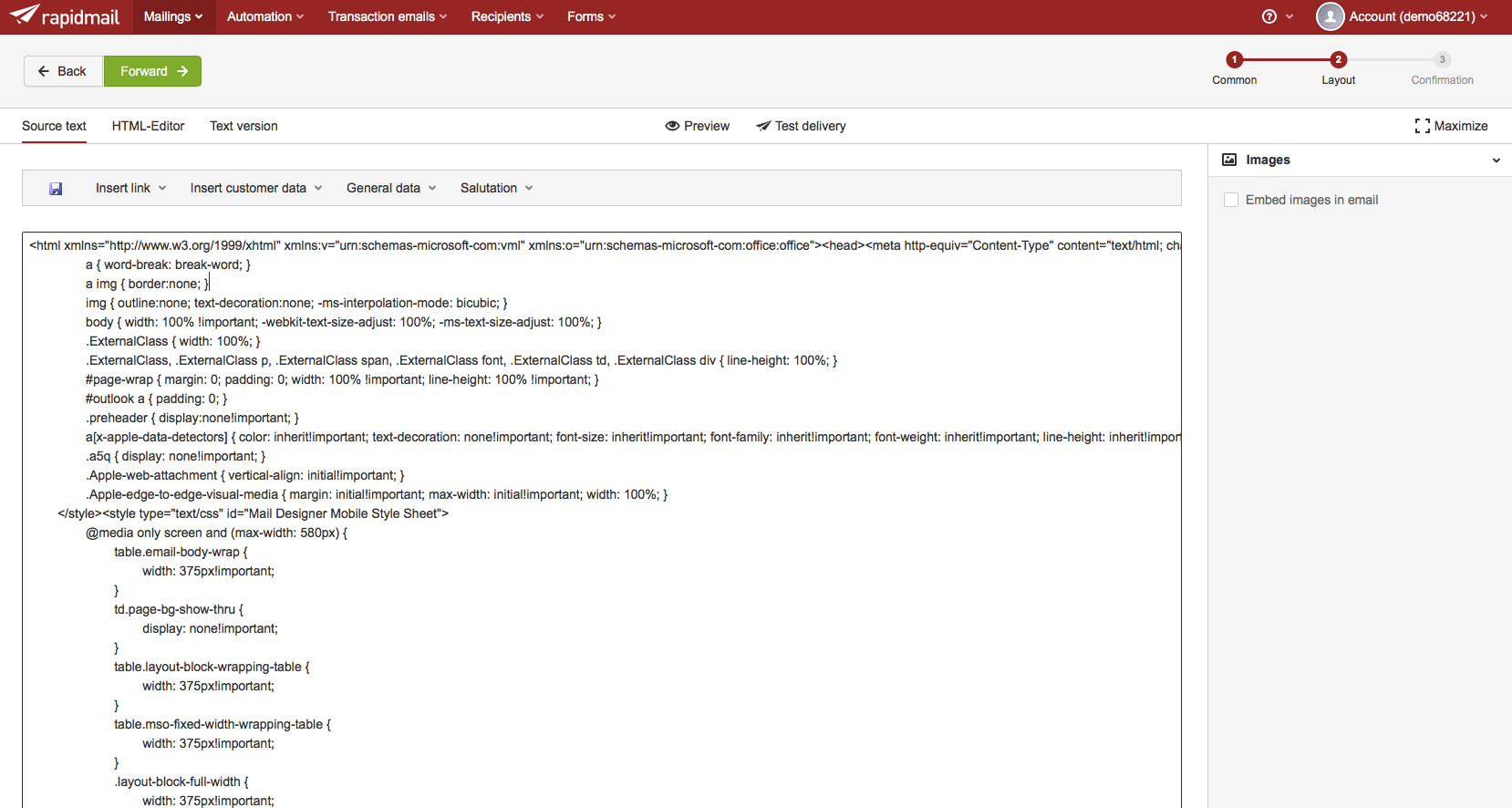Click into the HTML source text area

click(x=602, y=520)
